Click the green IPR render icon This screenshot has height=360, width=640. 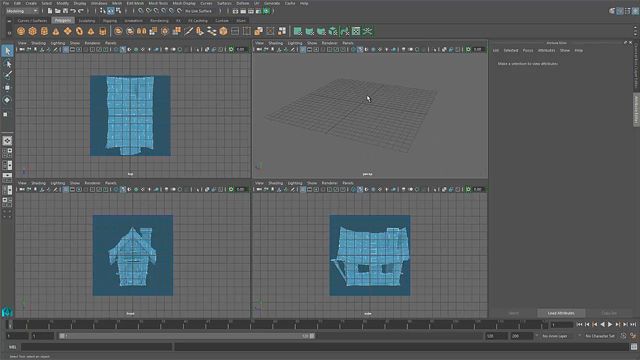pyautogui.click(x=266, y=11)
